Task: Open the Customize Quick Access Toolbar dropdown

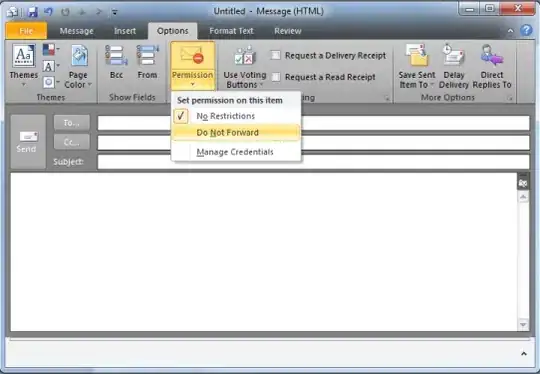Action: [114, 12]
